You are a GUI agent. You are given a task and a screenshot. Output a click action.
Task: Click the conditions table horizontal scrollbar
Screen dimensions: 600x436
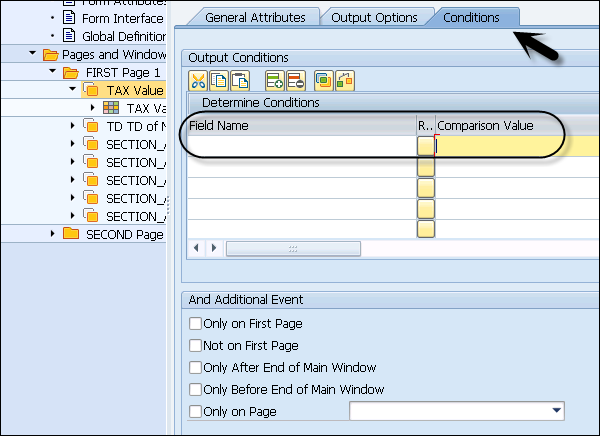coord(291,248)
